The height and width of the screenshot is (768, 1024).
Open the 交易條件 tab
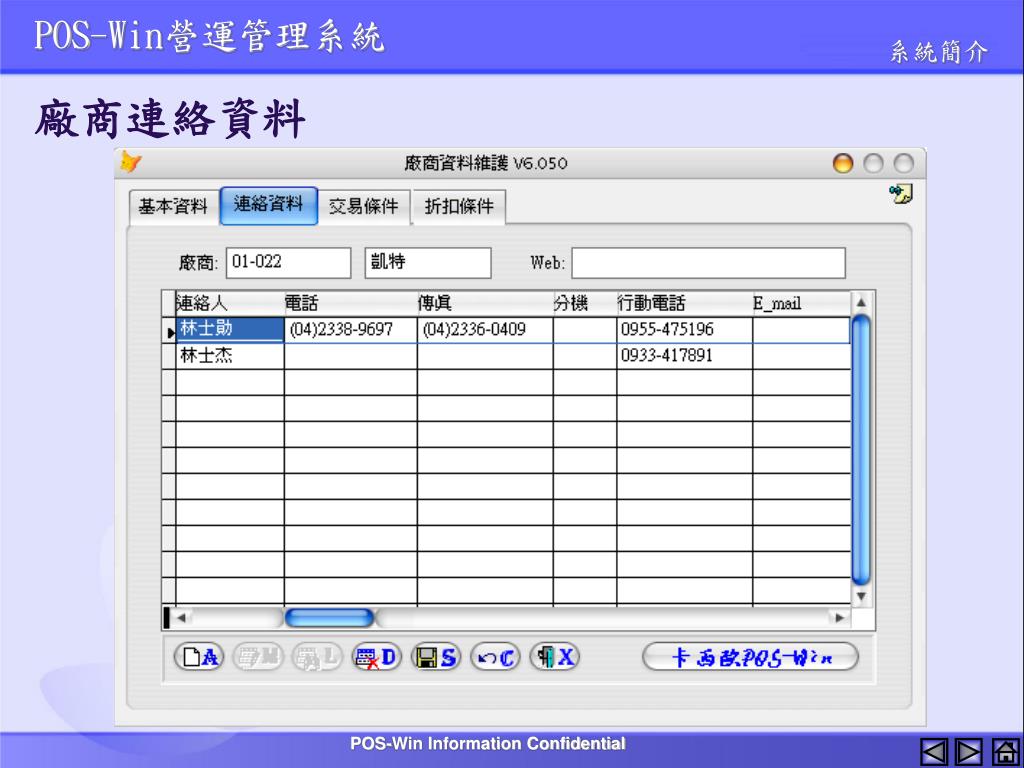click(x=364, y=206)
